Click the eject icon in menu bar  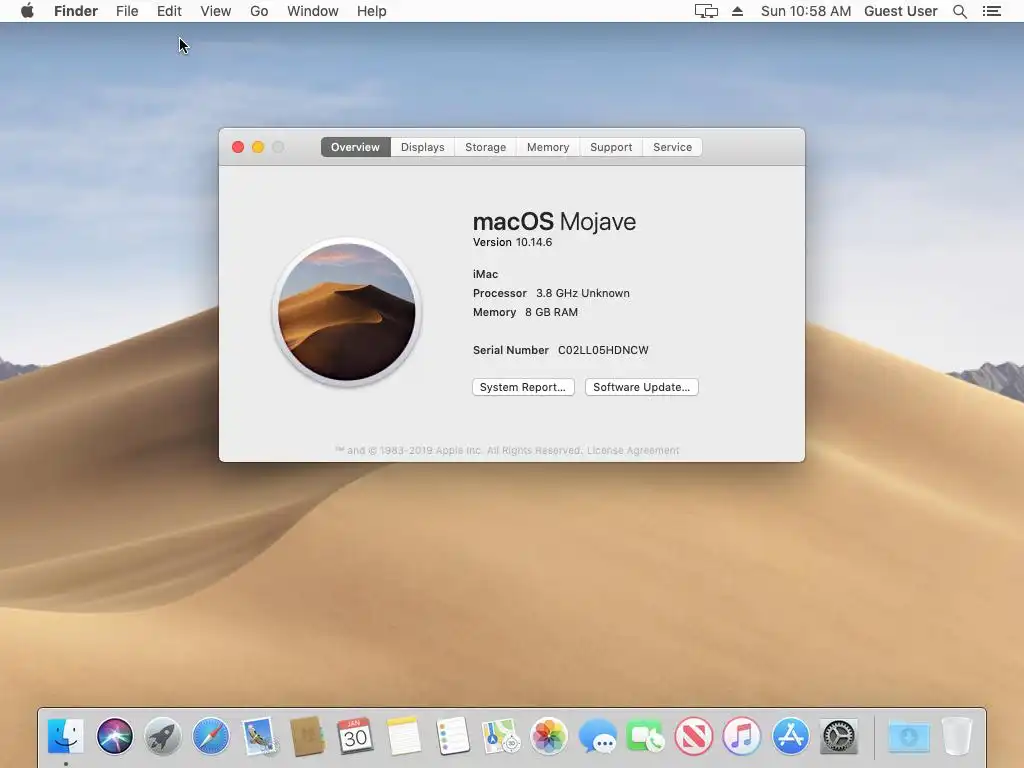tap(737, 11)
